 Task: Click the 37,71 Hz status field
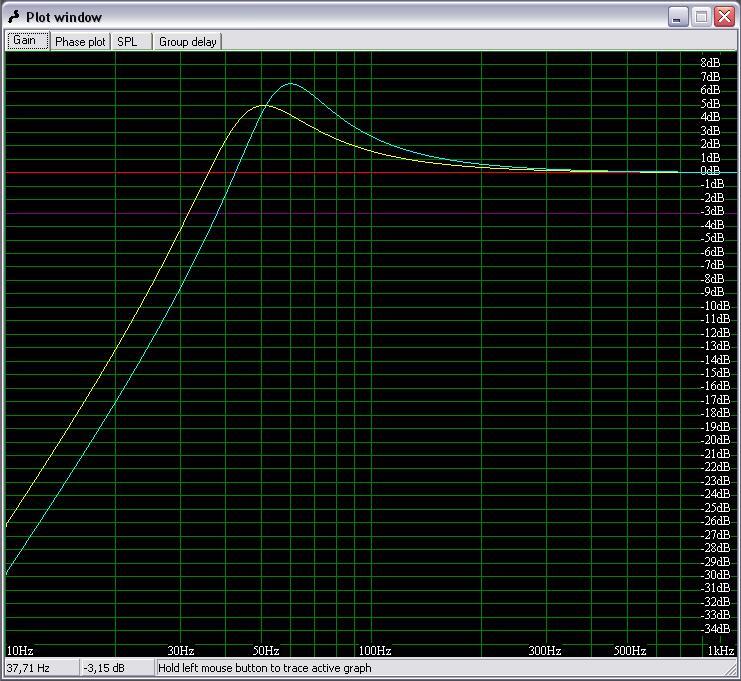(42, 668)
